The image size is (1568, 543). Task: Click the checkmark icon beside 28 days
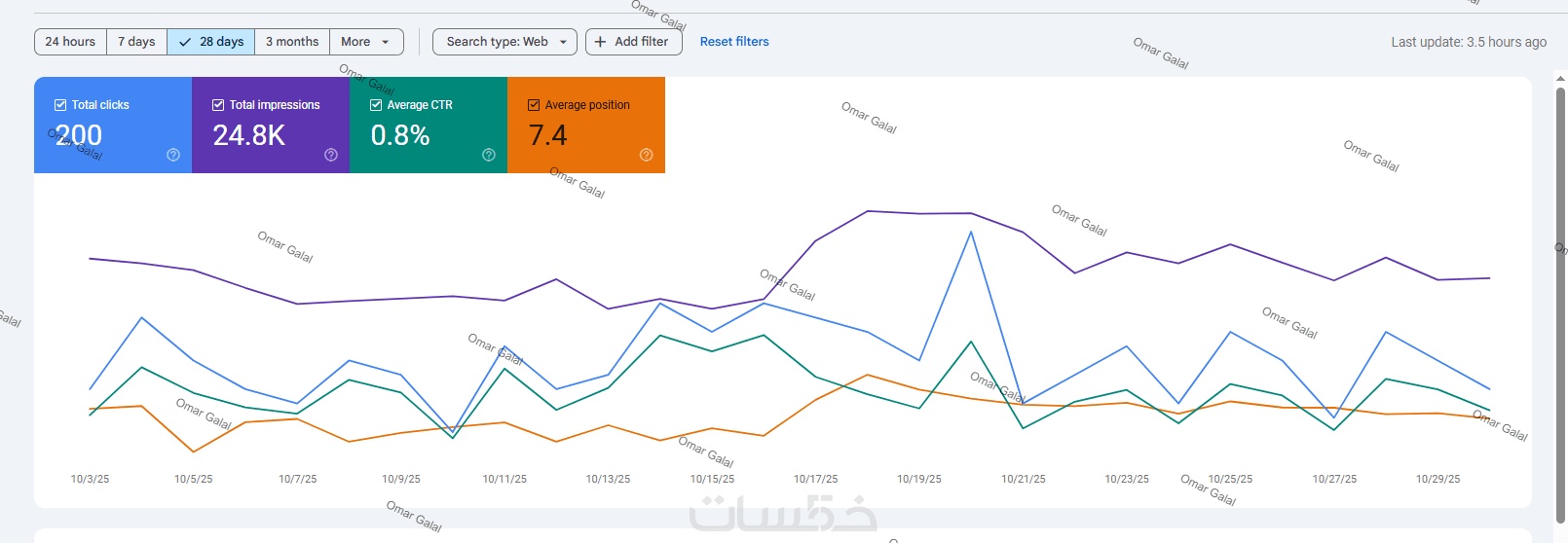[185, 42]
